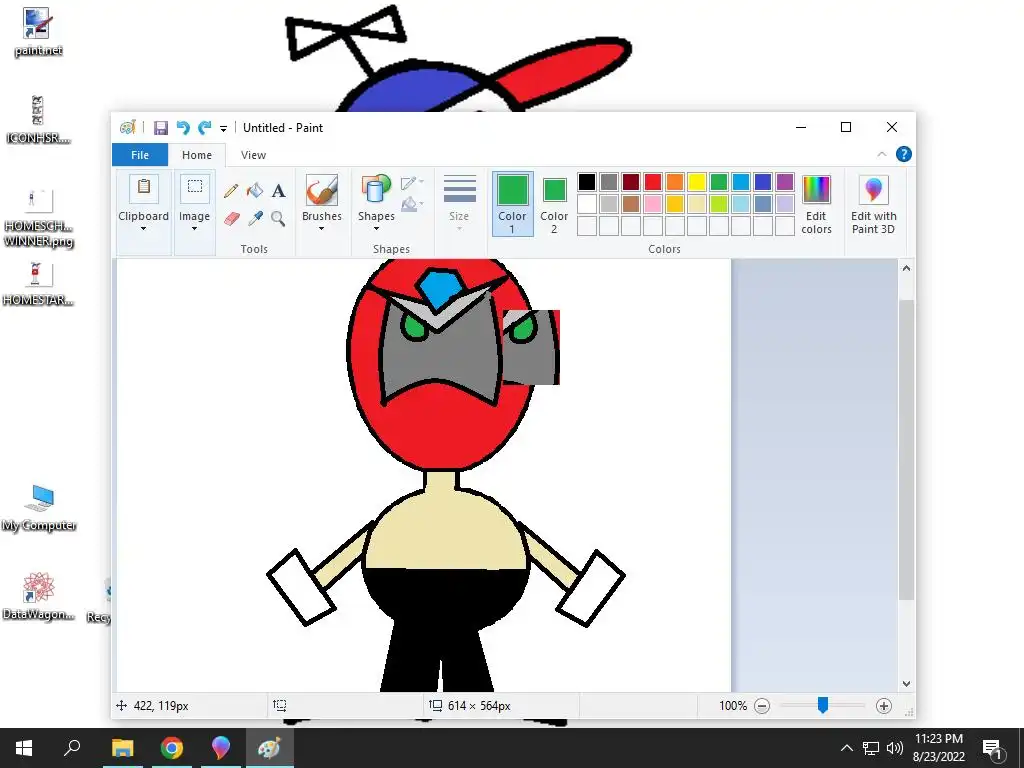Viewport: 1024px width, 768px height.
Task: Open the Size line thickness dropdown
Action: 459,204
